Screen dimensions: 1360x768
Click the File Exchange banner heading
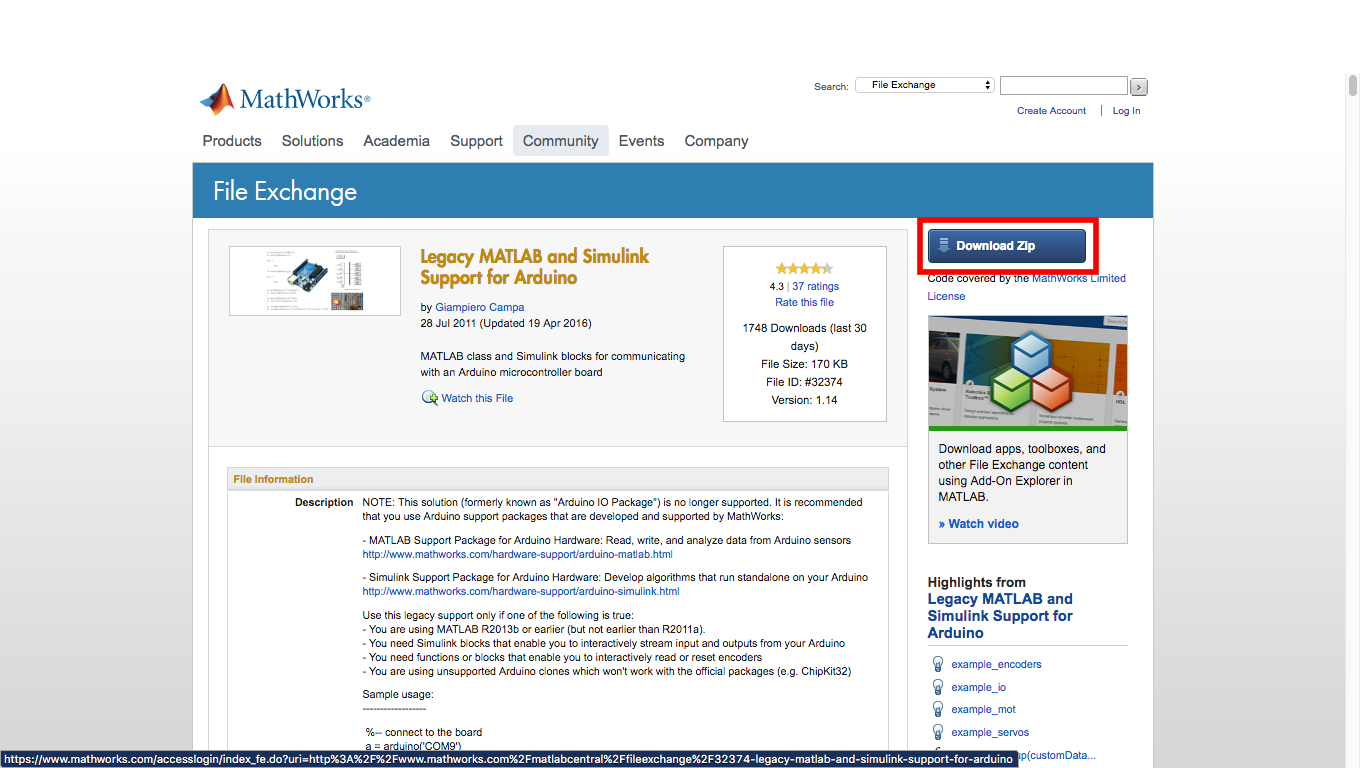285,191
